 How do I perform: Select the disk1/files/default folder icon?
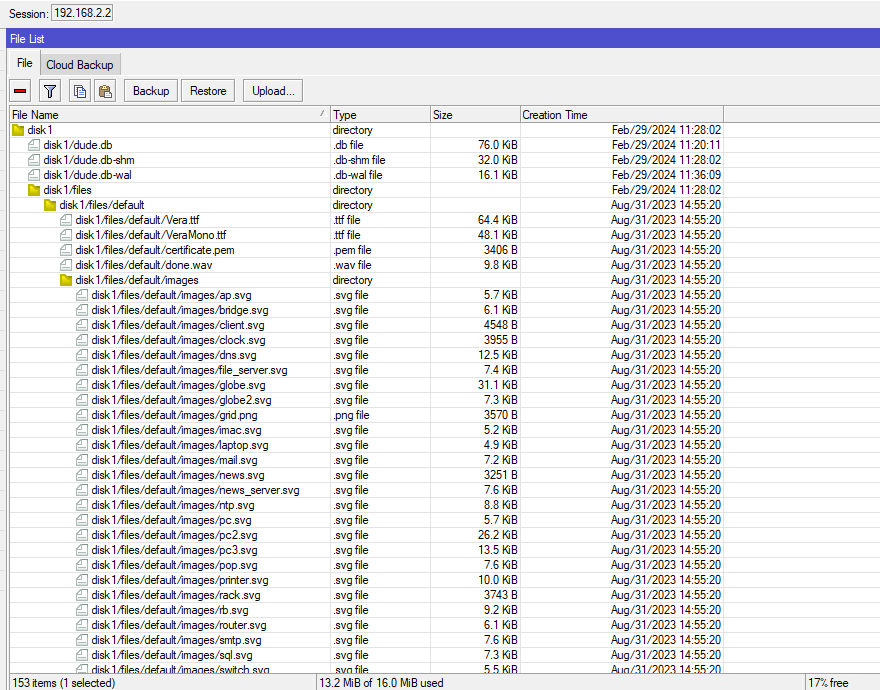[x=50, y=205]
